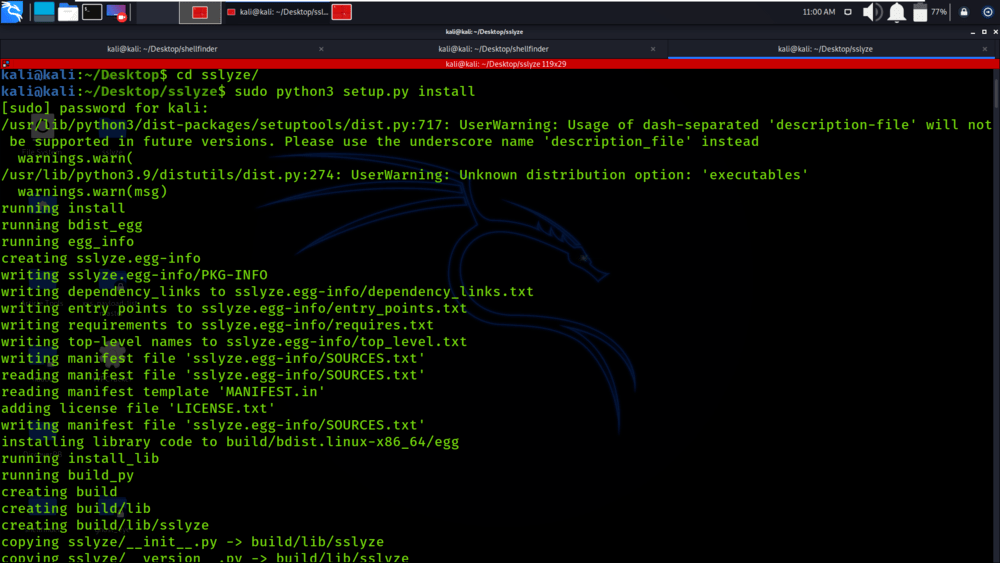Open the volume speaker control

coord(872,12)
